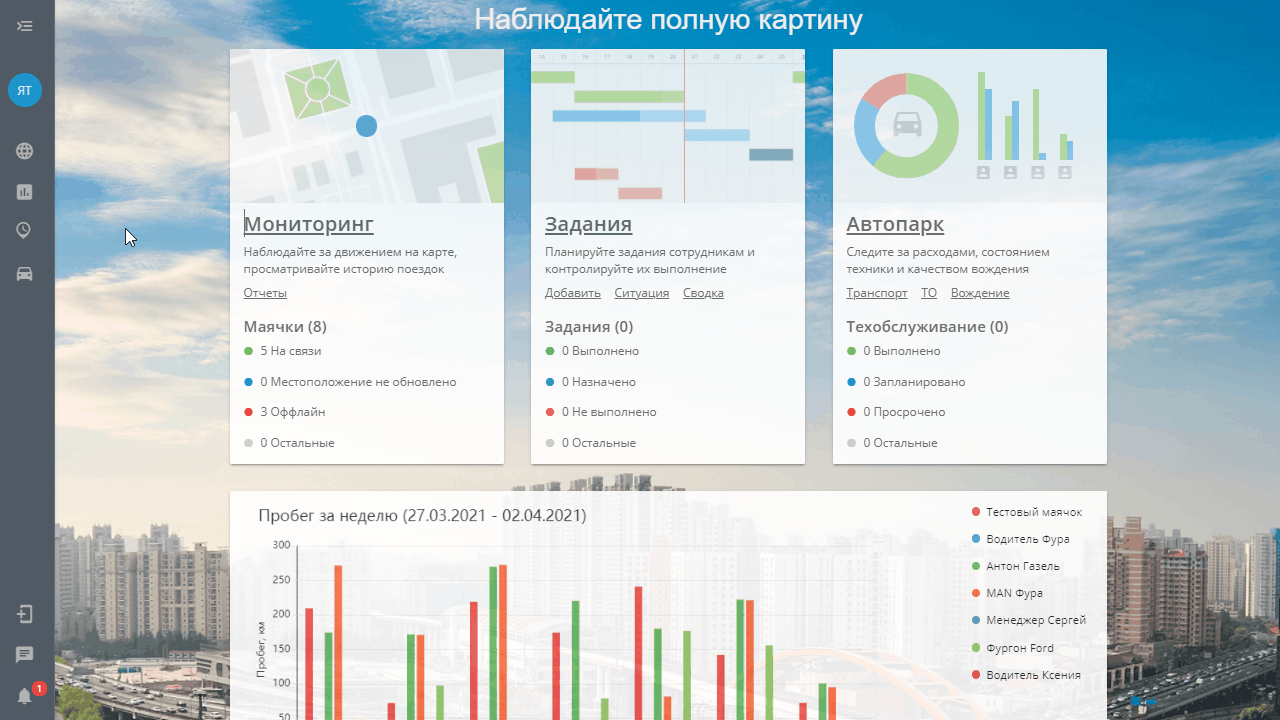Open the notifications bell icon
This screenshot has width=1280, height=720.
click(x=25, y=696)
